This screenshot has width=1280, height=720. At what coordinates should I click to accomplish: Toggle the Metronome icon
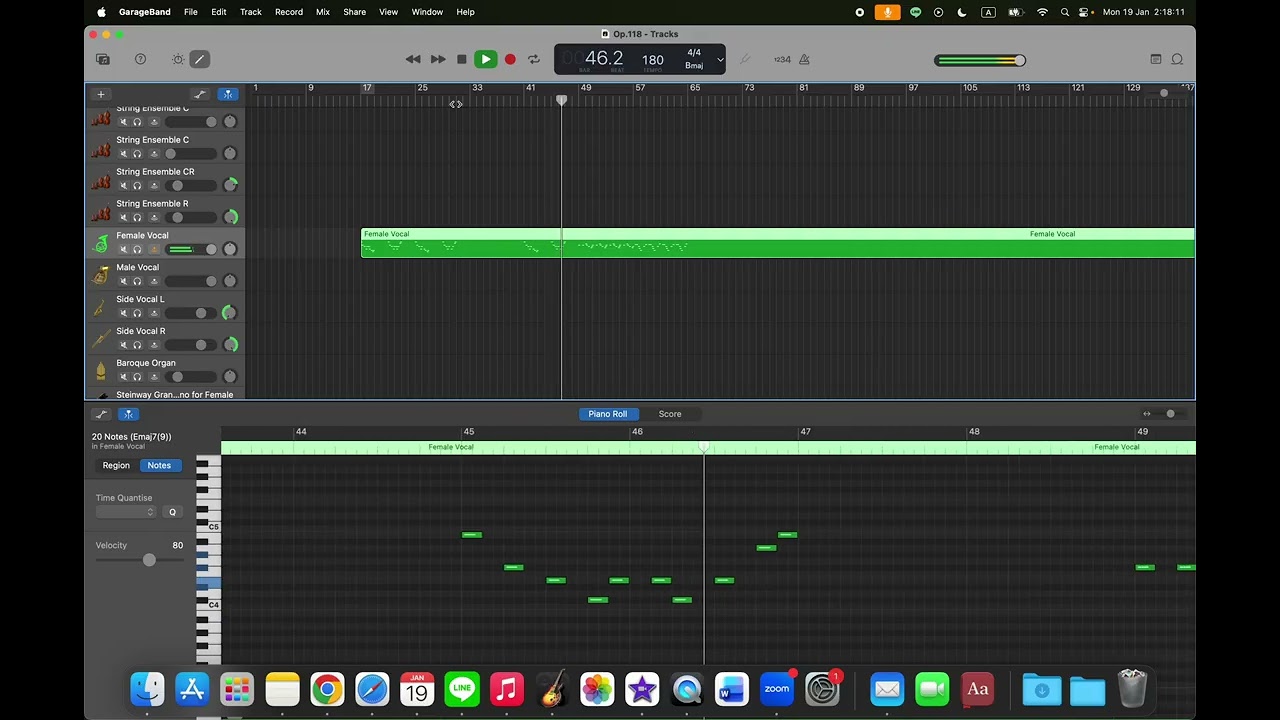pos(804,59)
